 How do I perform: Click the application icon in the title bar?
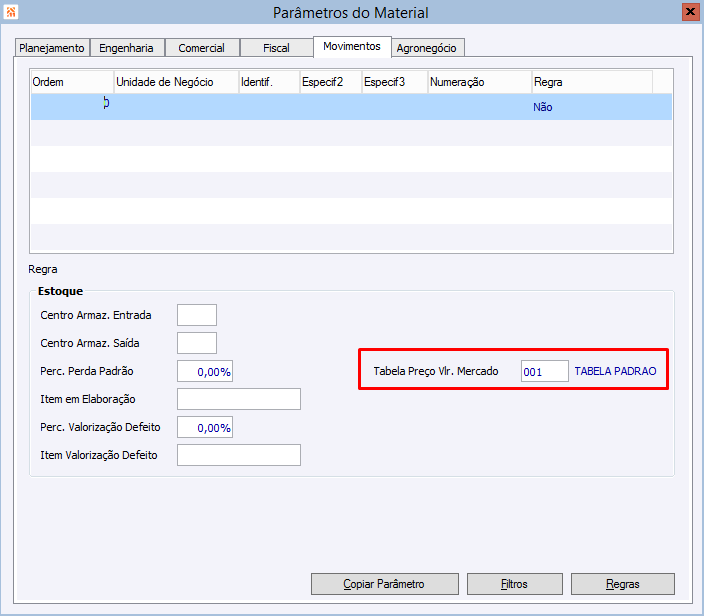11,12
